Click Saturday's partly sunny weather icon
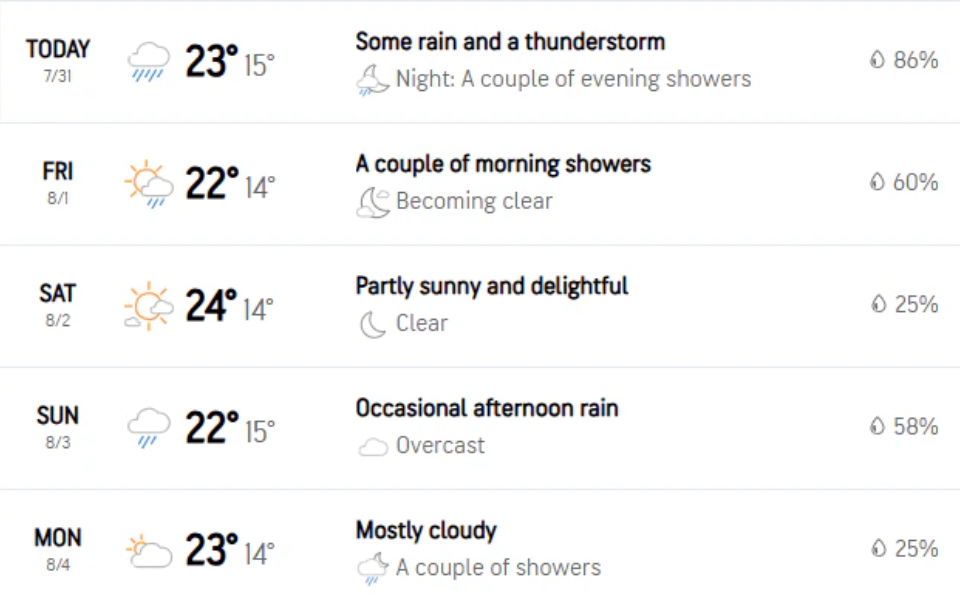This screenshot has width=960, height=600. point(148,306)
